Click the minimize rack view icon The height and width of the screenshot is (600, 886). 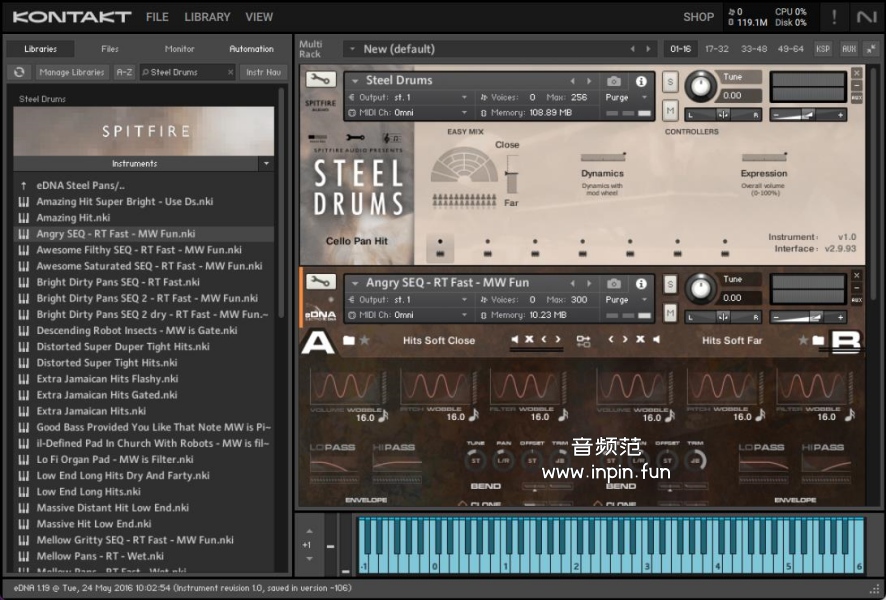pos(871,48)
